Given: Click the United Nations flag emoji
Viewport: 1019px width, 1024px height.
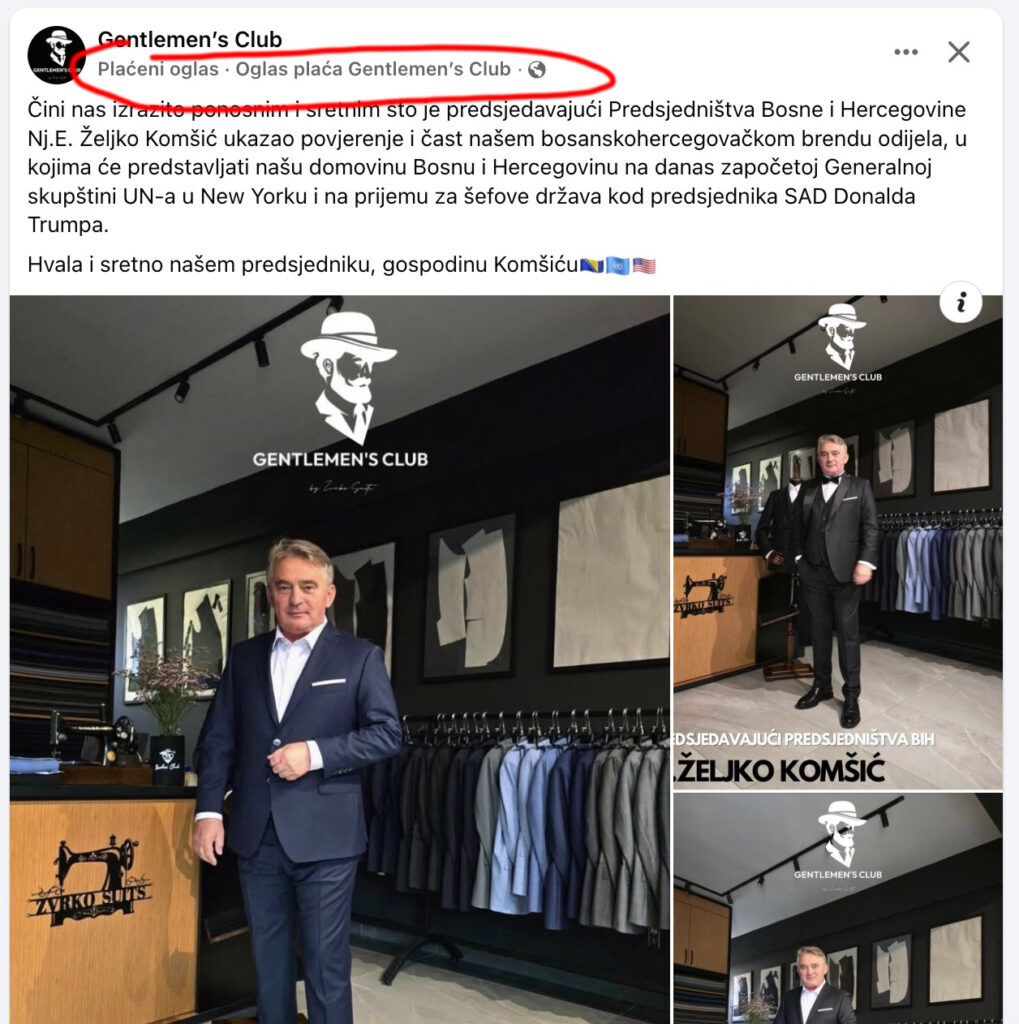Looking at the screenshot, I should pyautogui.click(x=617, y=266).
